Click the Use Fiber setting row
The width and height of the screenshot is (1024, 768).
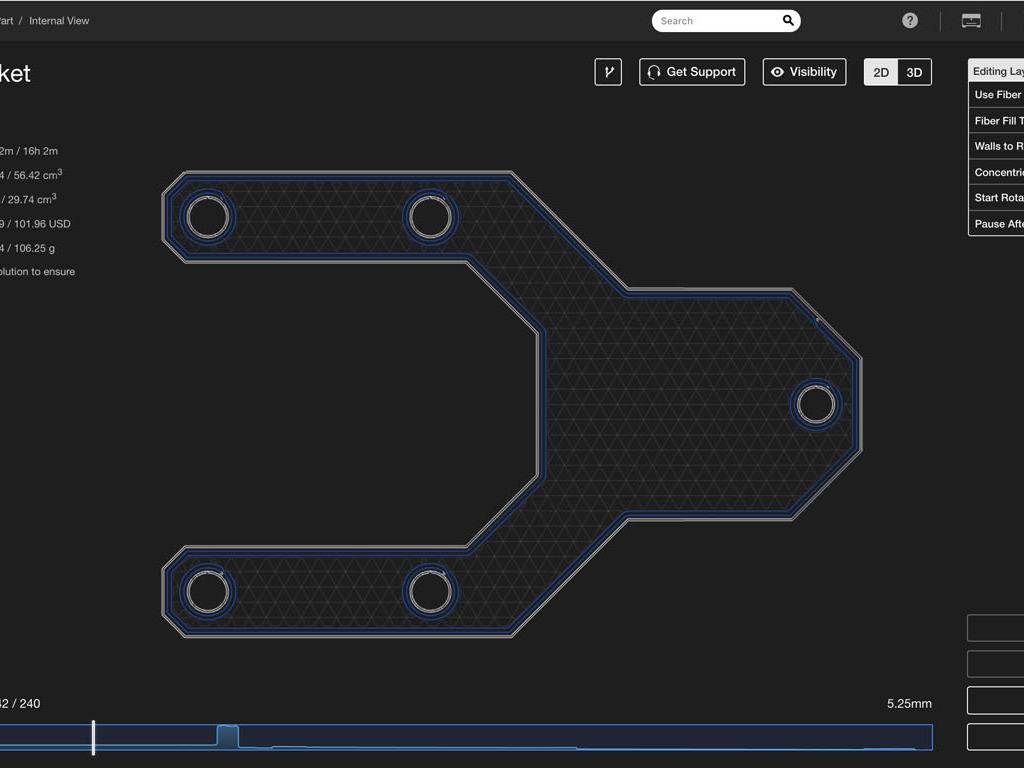click(996, 95)
